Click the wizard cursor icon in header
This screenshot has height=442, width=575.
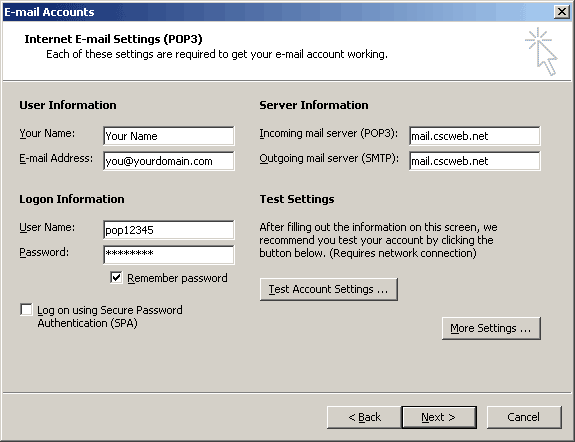pos(541,51)
